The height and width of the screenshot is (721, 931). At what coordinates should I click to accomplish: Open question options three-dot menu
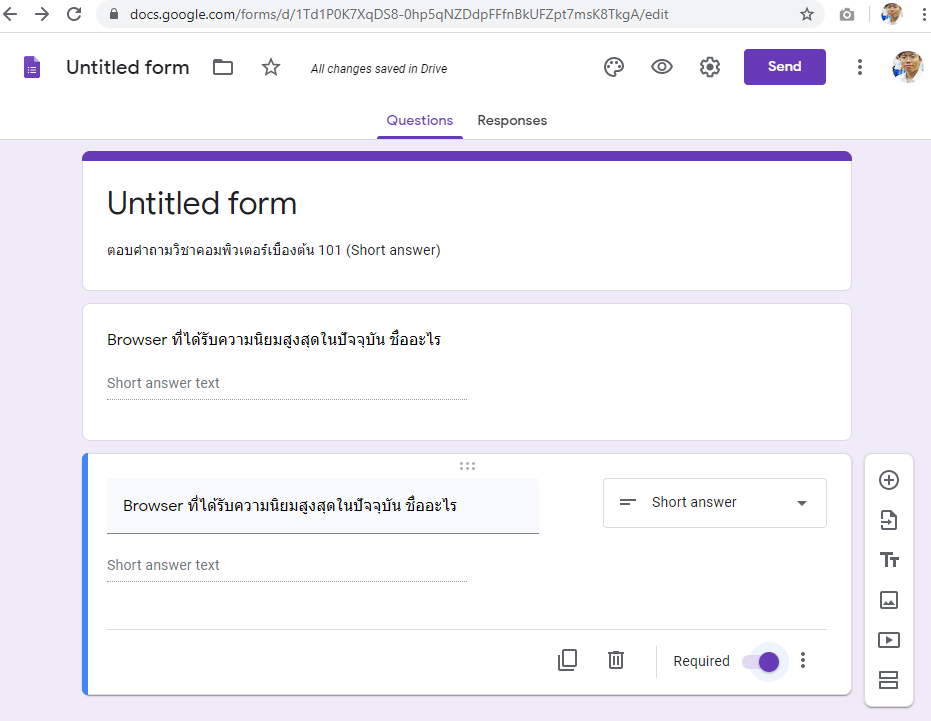802,661
